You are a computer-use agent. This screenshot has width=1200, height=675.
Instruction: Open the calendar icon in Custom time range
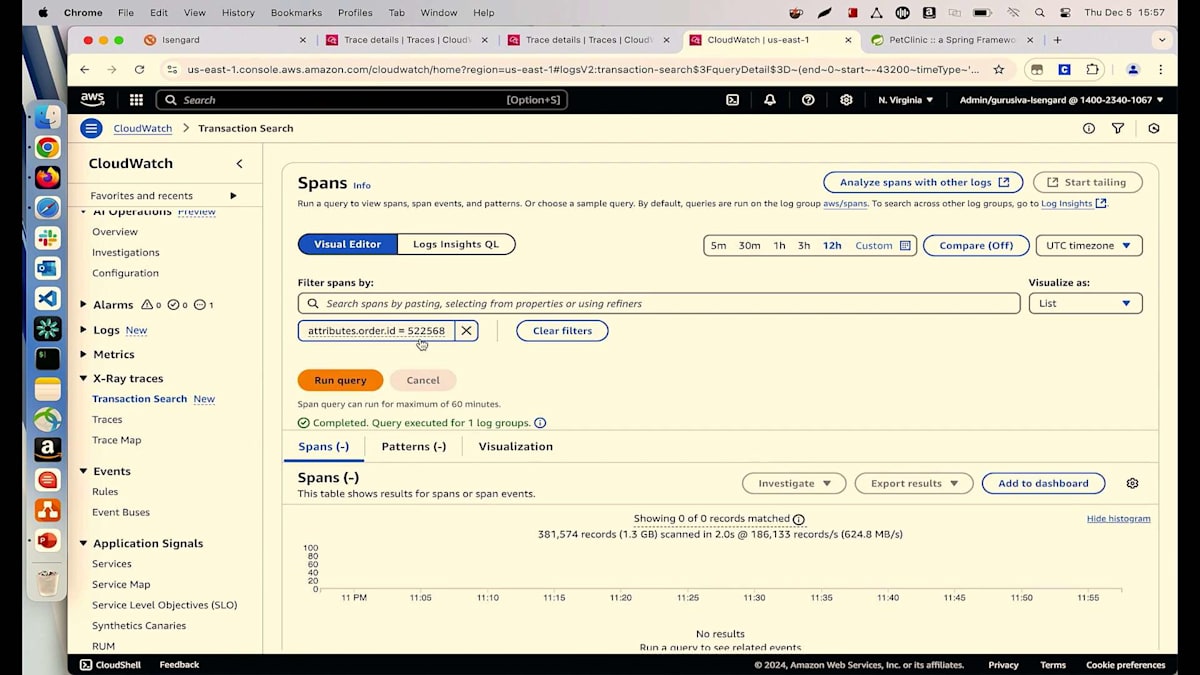[x=905, y=246]
